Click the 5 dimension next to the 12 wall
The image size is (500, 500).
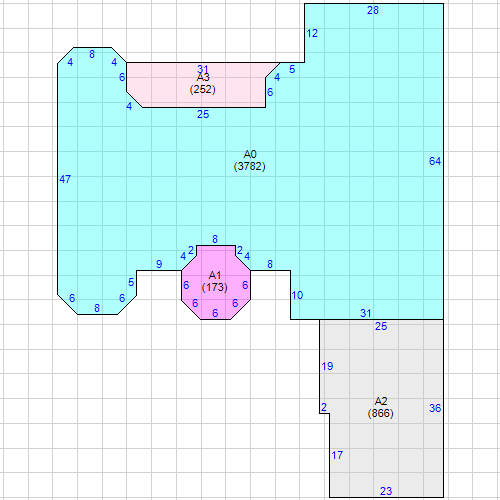pos(292,69)
